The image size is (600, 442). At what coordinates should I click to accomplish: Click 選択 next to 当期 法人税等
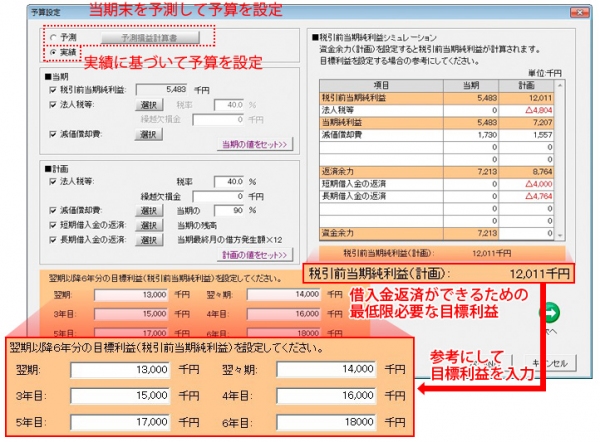point(148,104)
